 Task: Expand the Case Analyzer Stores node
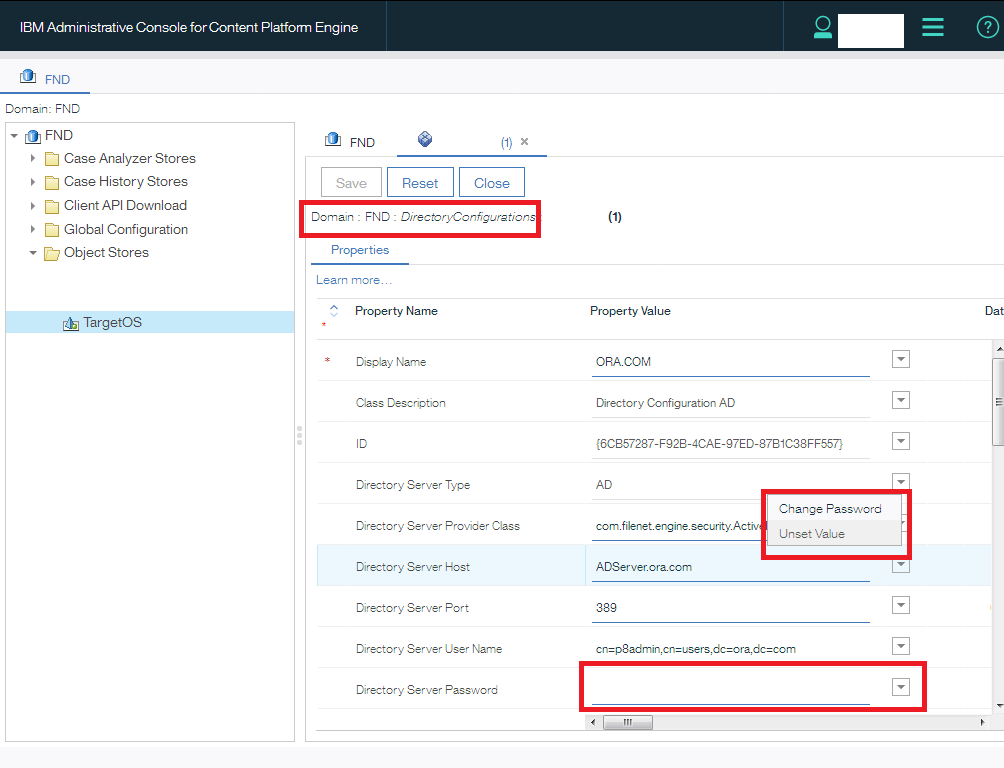click(33, 158)
